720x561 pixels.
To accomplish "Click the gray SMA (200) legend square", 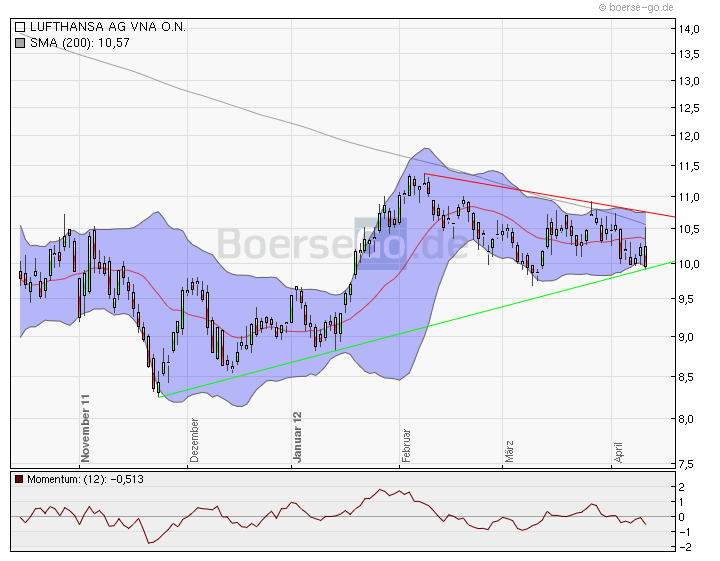I will point(20,43).
